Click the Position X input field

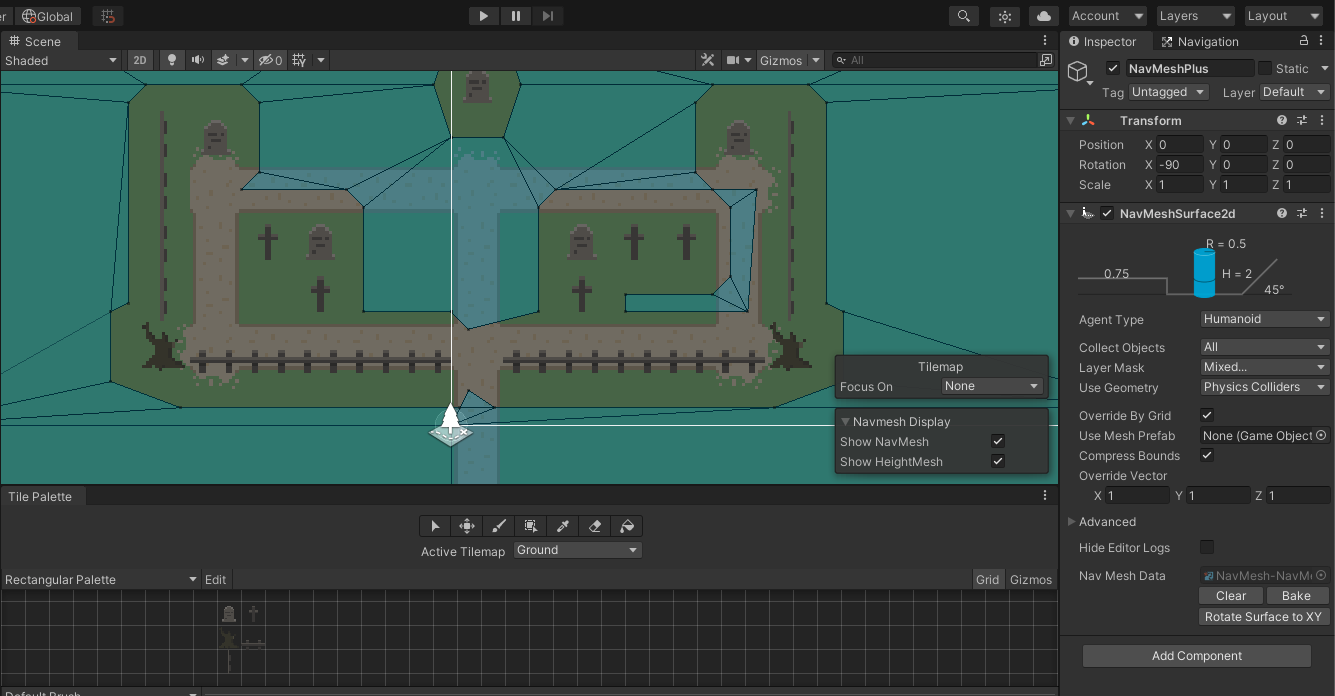coord(1179,145)
